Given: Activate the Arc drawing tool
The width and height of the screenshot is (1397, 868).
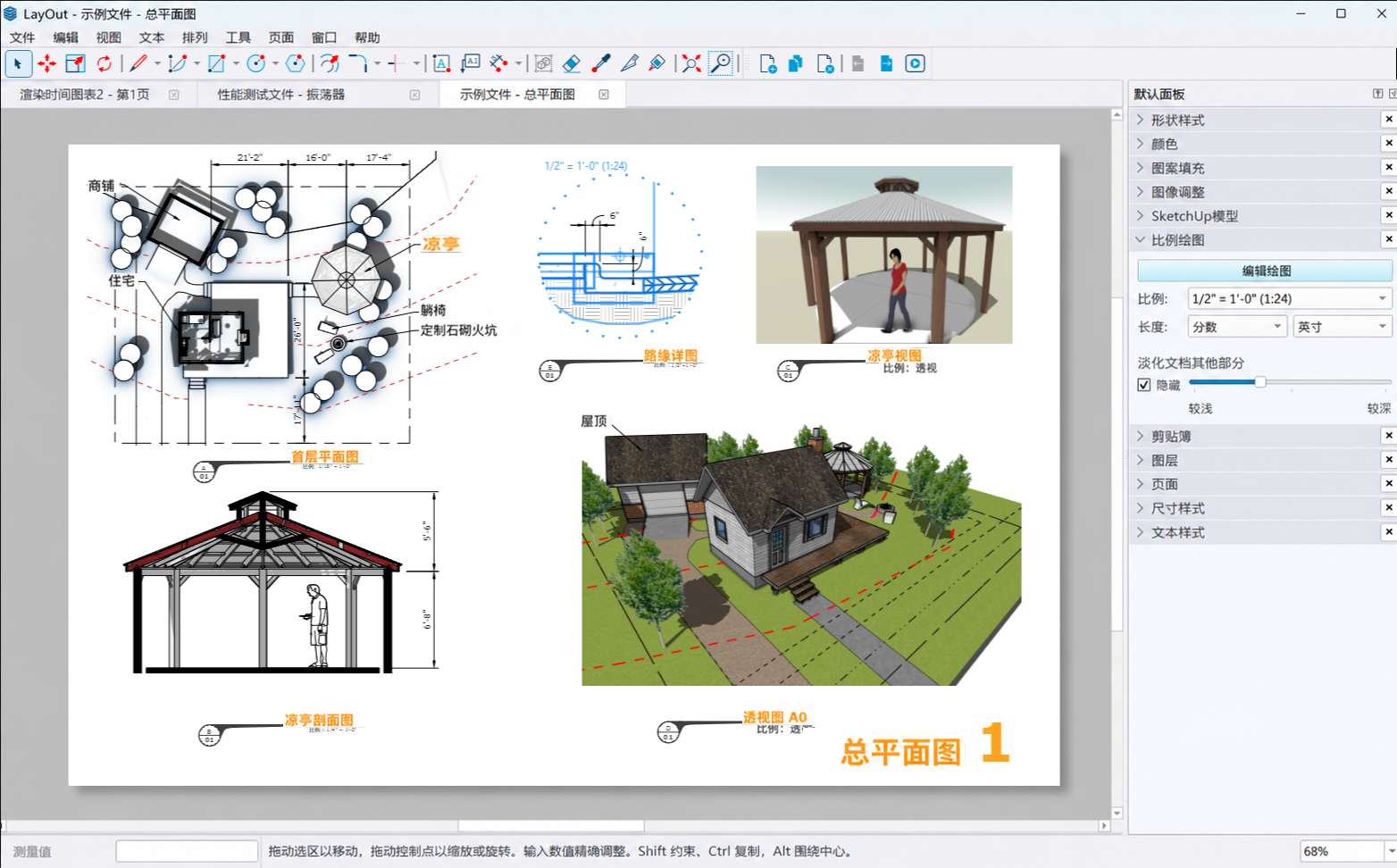Looking at the screenshot, I should [x=177, y=63].
